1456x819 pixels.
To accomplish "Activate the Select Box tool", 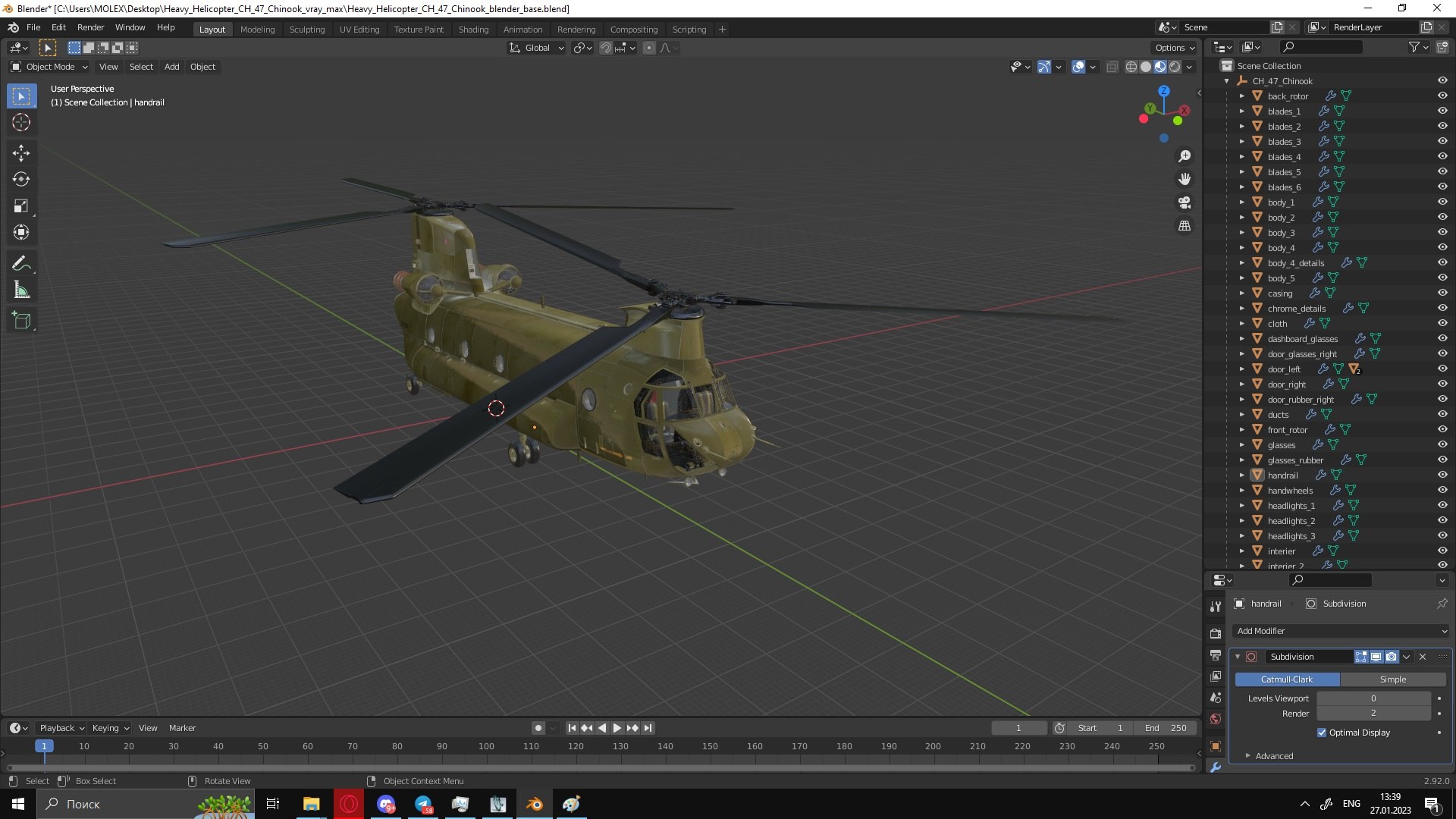I will (x=21, y=96).
